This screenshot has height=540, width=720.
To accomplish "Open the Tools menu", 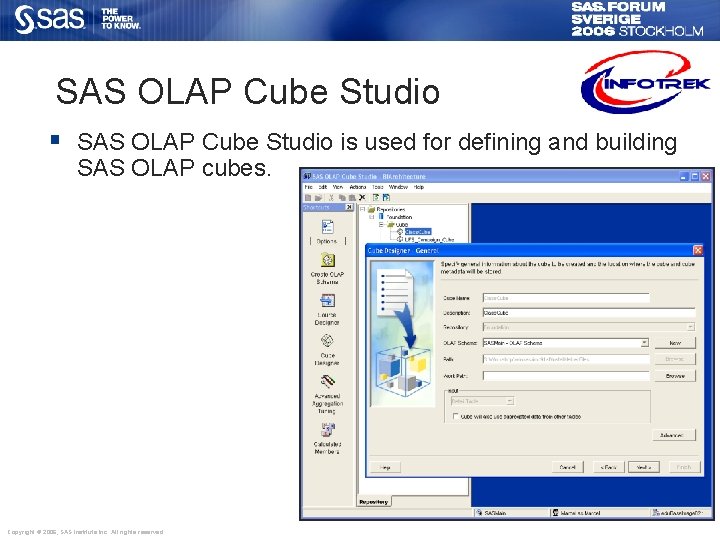I will point(377,187).
